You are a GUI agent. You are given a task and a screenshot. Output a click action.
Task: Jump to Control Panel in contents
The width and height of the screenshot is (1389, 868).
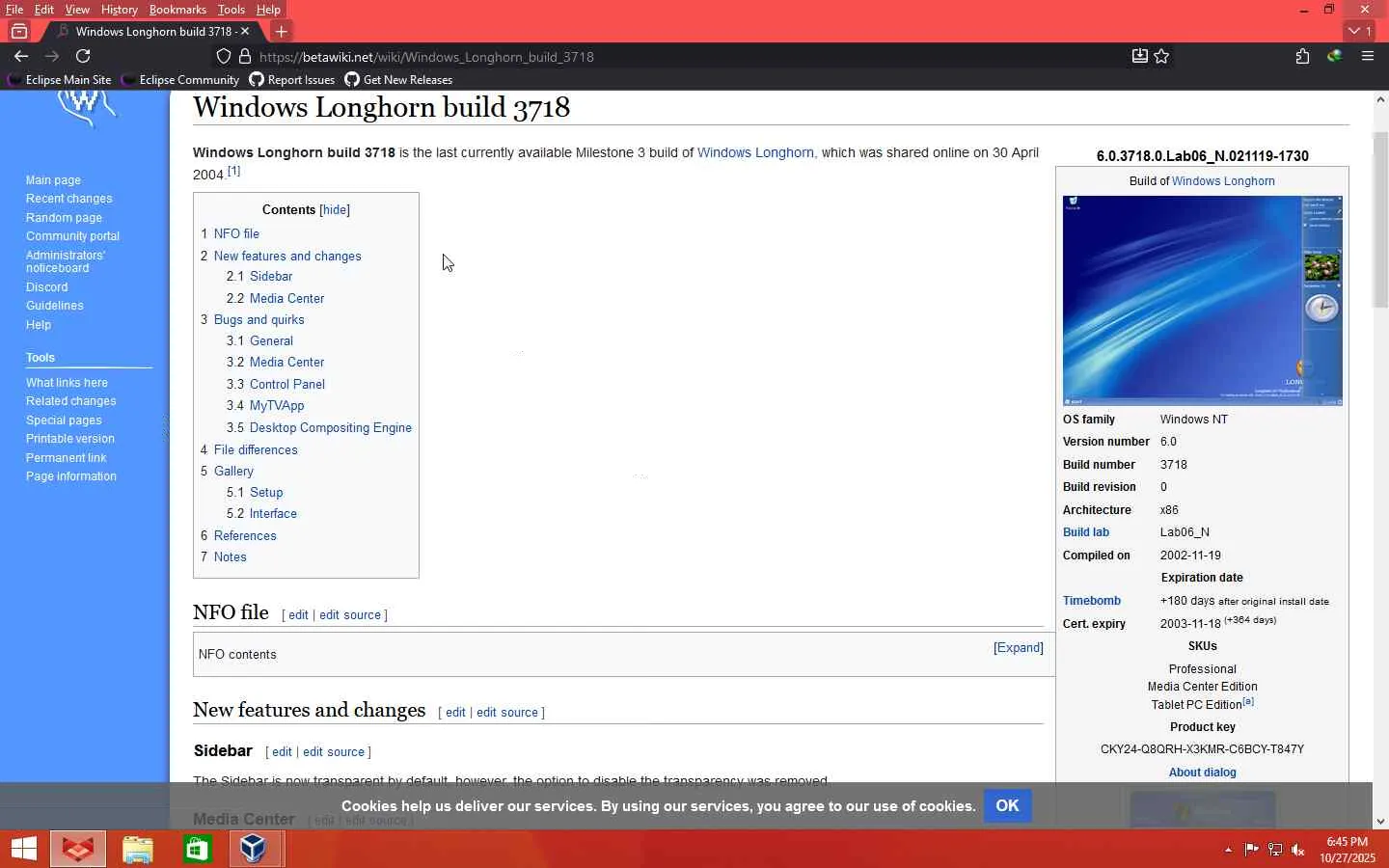pos(287,384)
